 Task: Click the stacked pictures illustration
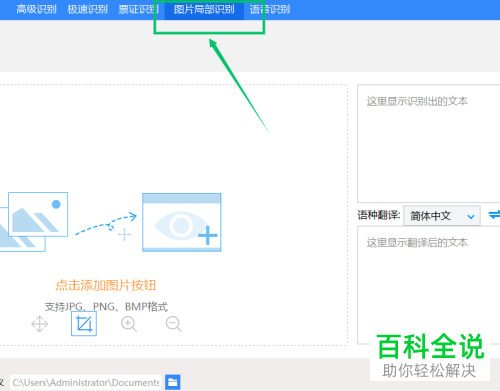coord(34,222)
